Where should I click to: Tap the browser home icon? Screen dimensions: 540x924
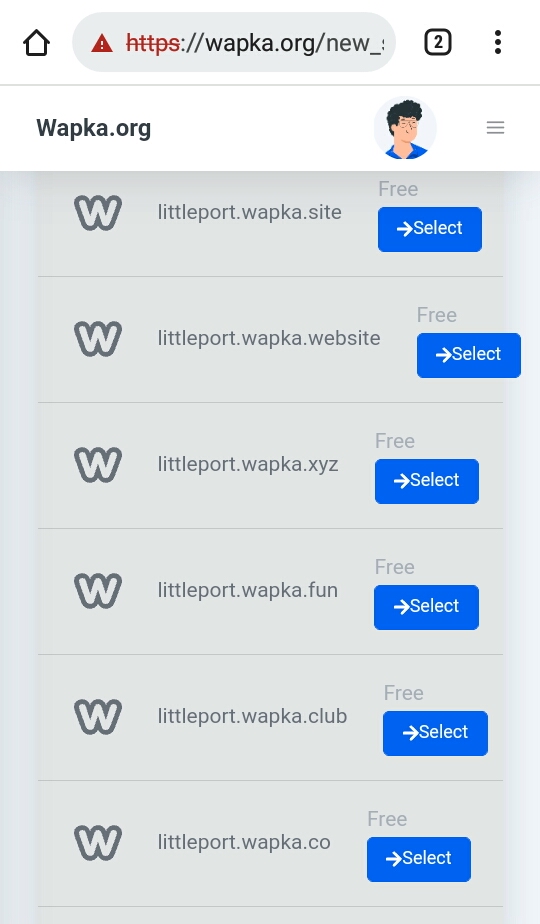[x=36, y=43]
